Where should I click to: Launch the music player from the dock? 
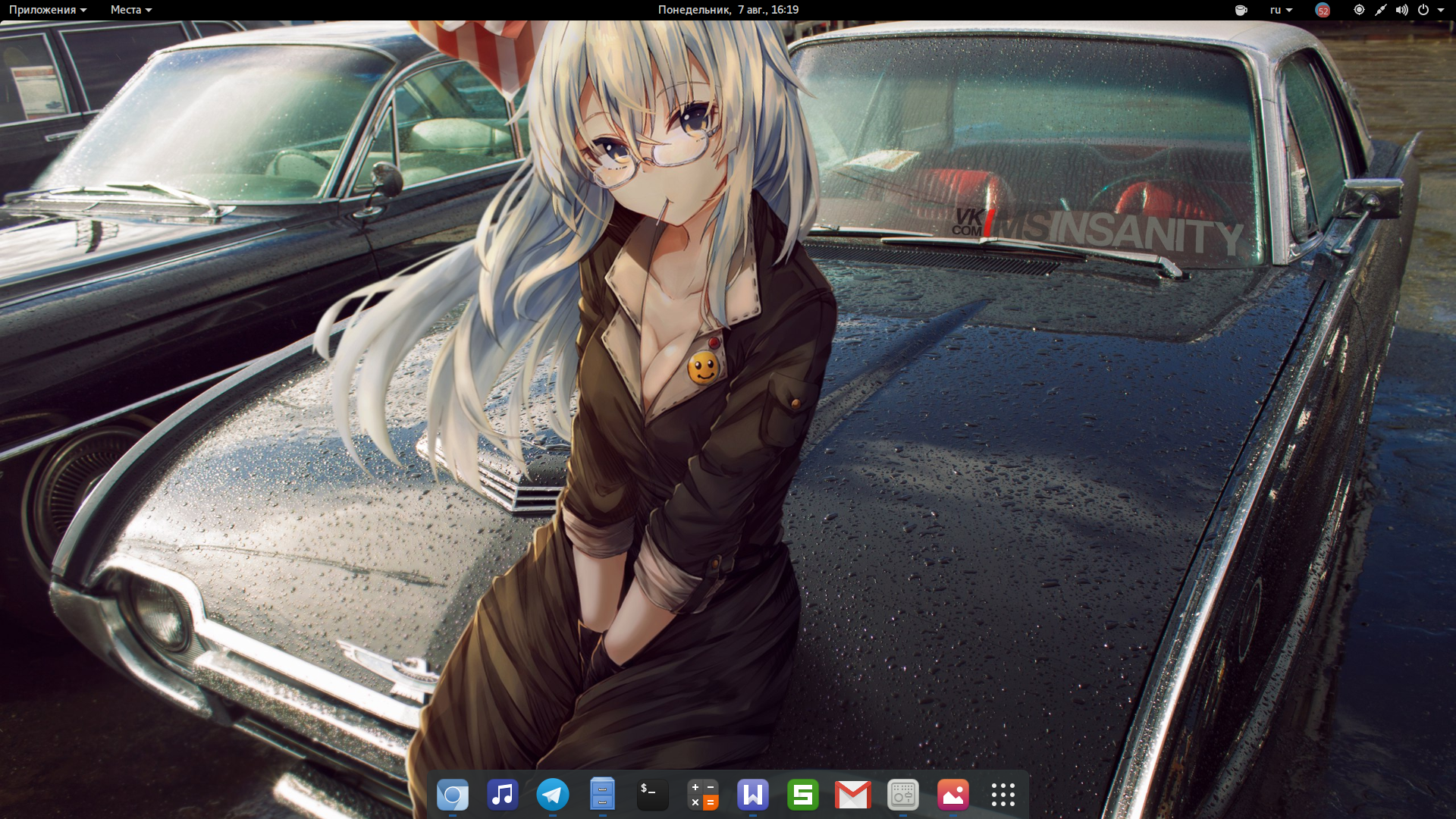(503, 795)
